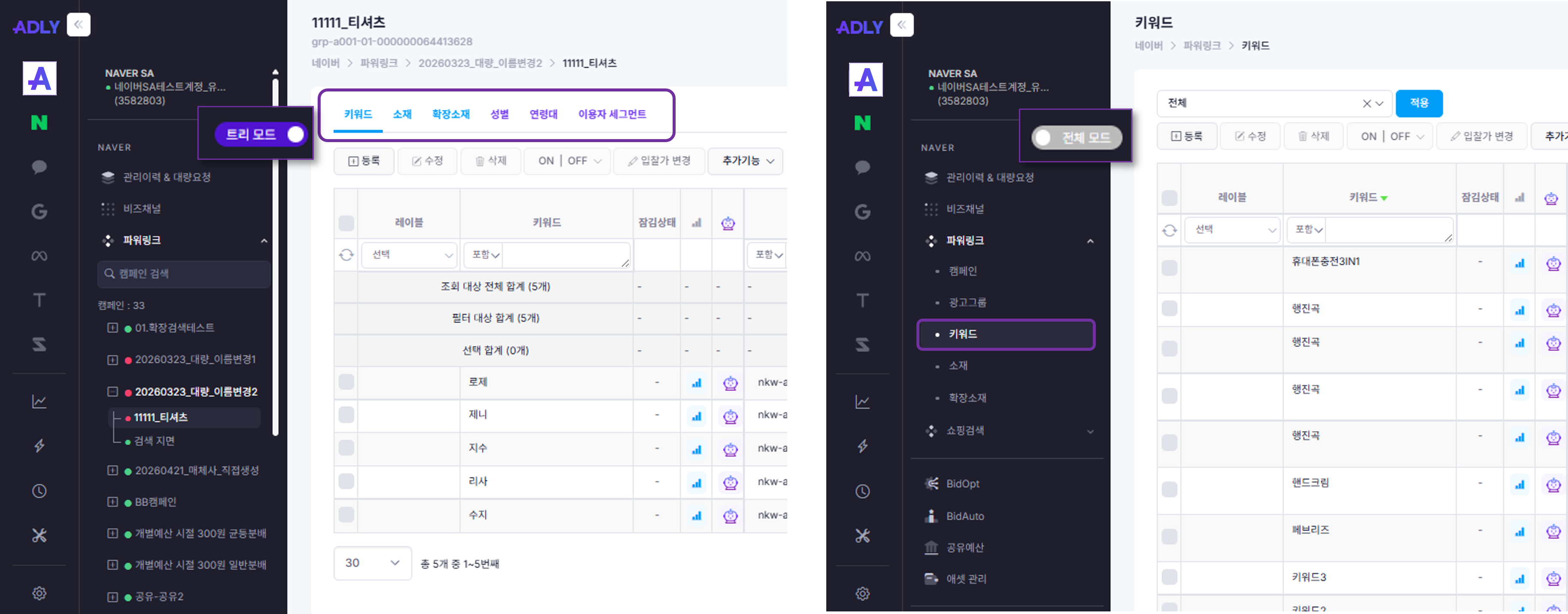This screenshot has width=1568, height=614.
Task: Click the green Naver N icon in the right panel rail
Action: [862, 122]
